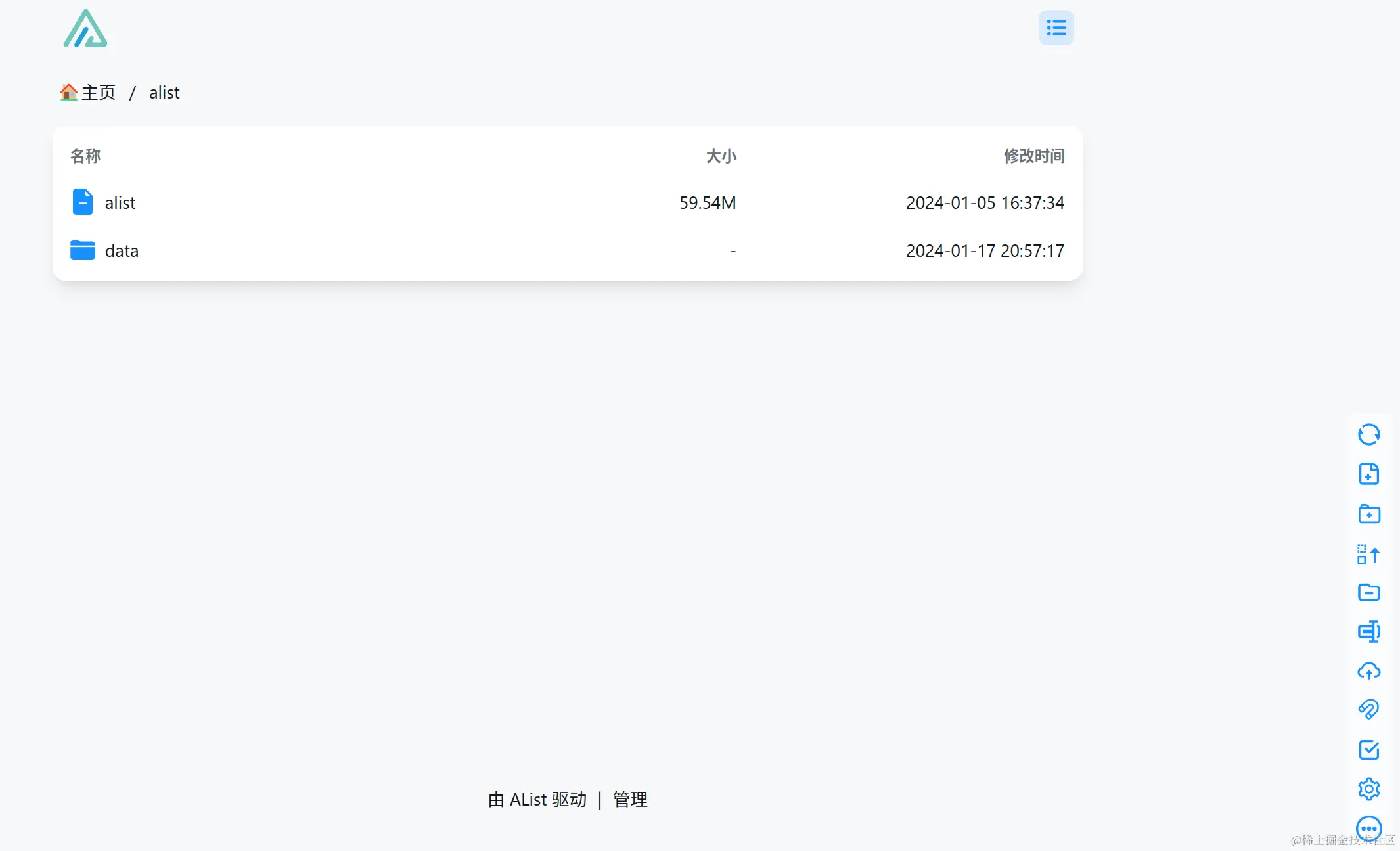This screenshot has width=1400, height=851.
Task: Toggle selection checkboxes with the checkmark icon
Action: point(1368,750)
